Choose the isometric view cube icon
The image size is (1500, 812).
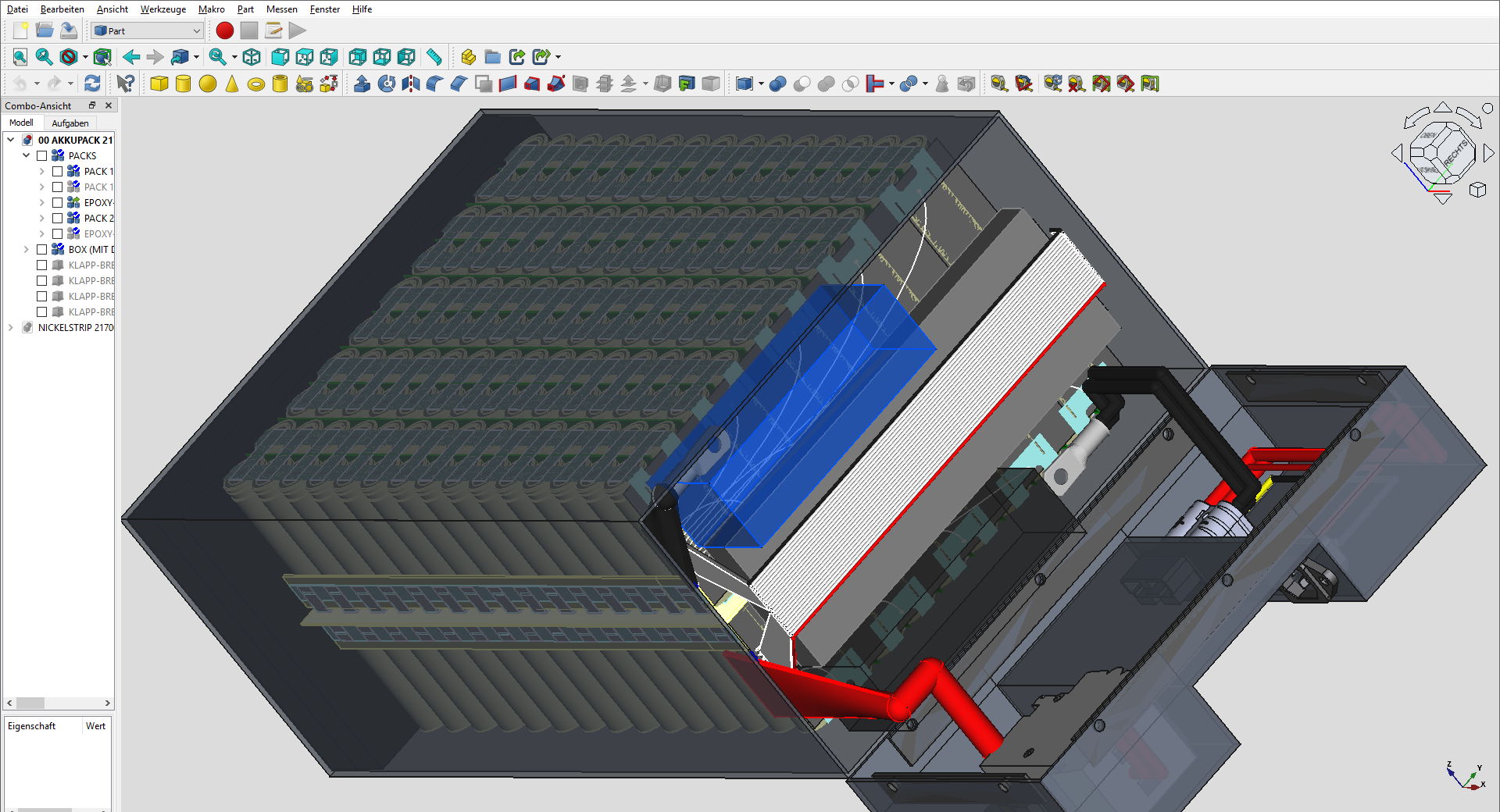click(252, 57)
